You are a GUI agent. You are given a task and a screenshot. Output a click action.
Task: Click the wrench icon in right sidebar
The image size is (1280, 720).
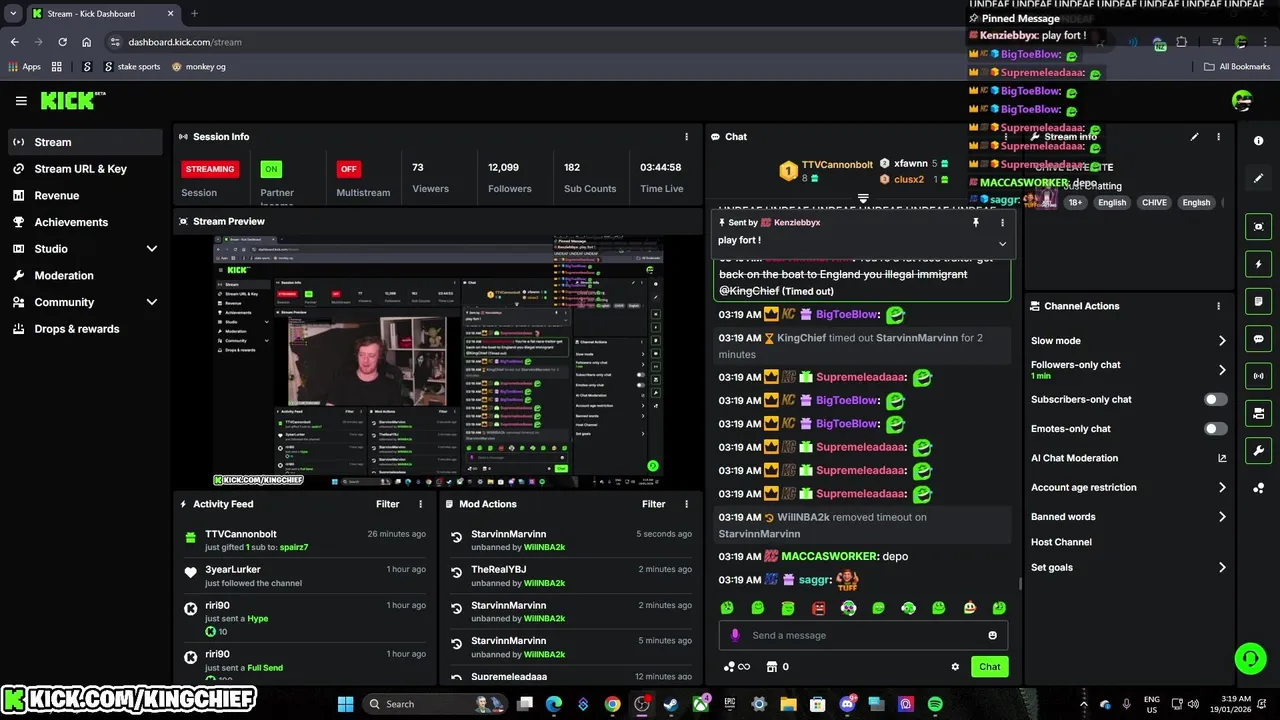pos(1259,451)
